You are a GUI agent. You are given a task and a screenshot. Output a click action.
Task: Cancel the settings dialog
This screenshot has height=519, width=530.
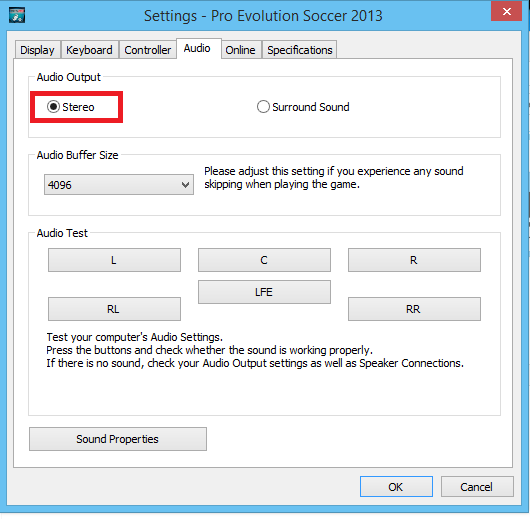coord(477,487)
